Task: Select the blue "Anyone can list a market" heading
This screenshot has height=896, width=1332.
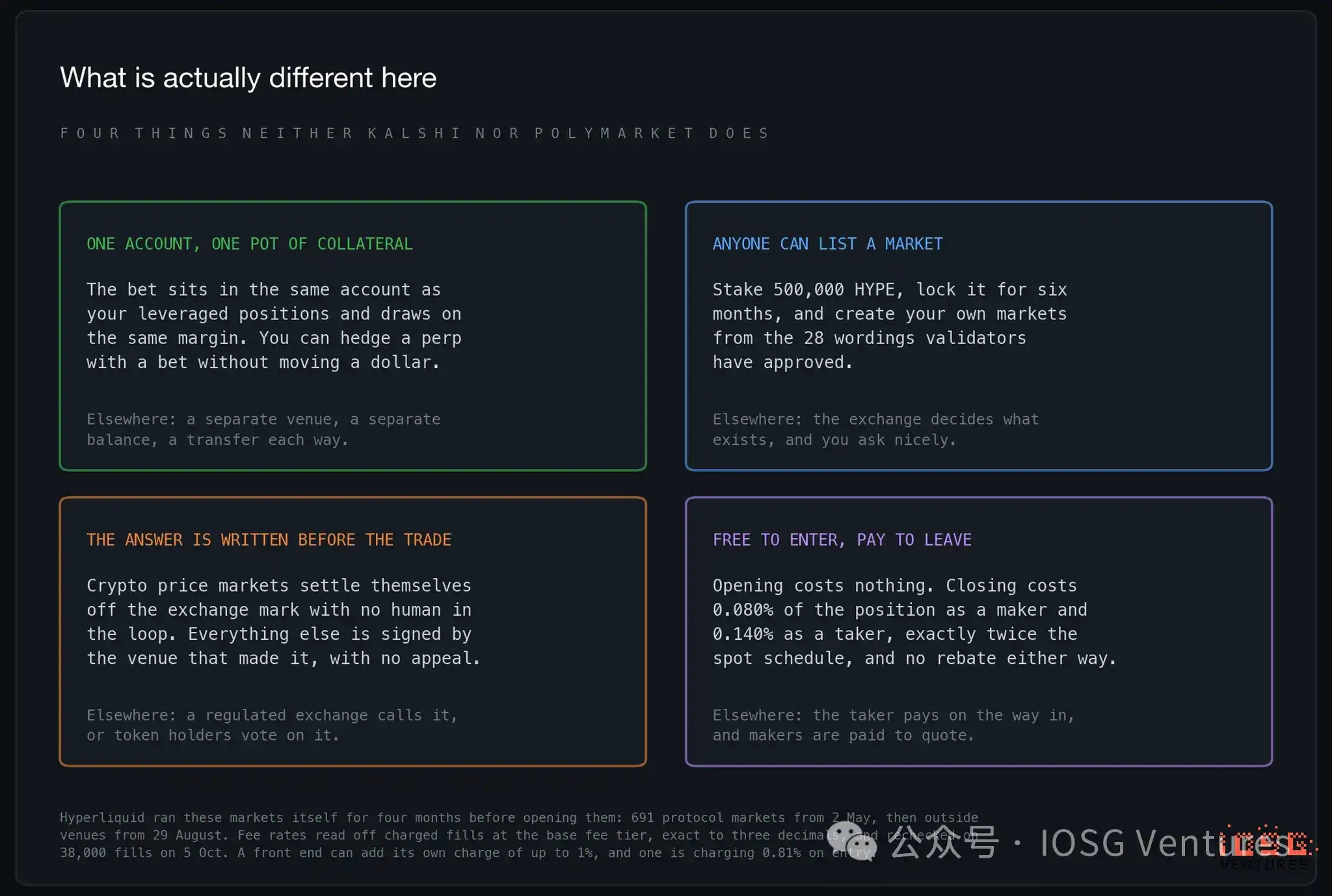Action: tap(827, 244)
